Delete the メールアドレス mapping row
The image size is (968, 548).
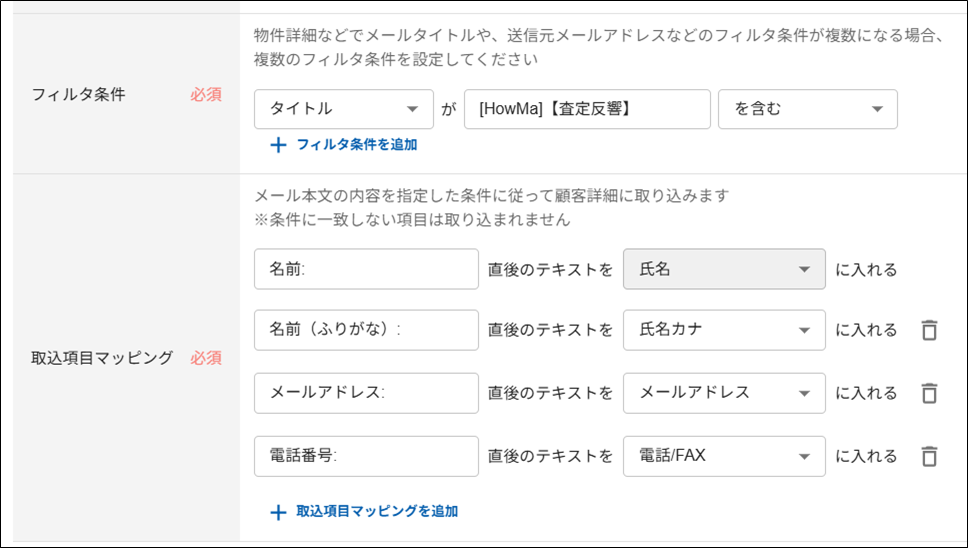[929, 393]
